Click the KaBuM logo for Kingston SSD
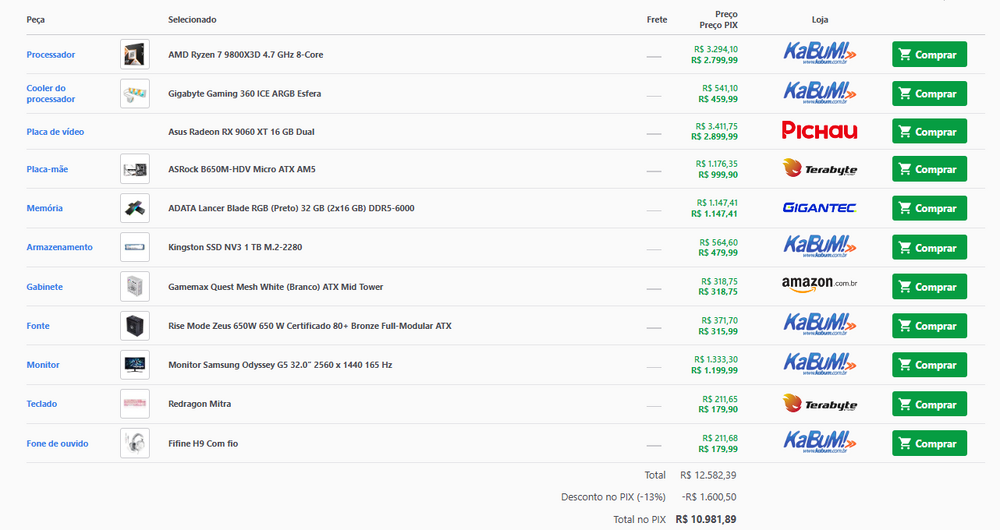 tap(819, 247)
